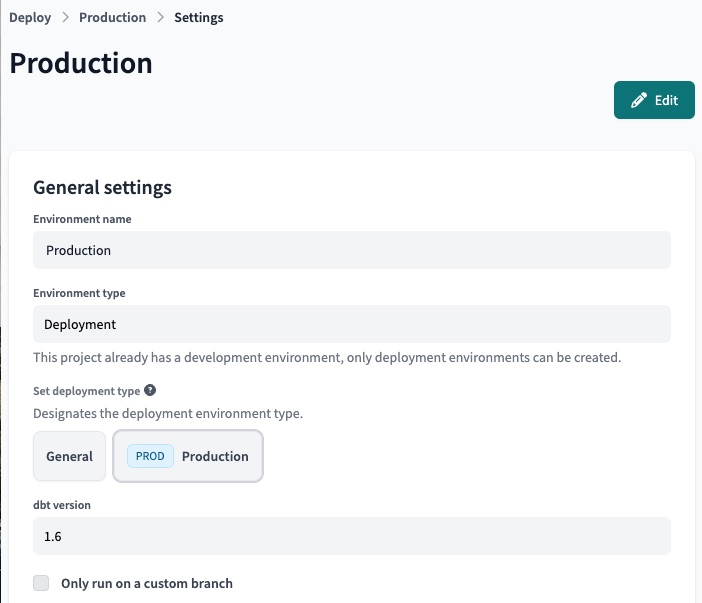Click the help icon beside Set deployment type

tap(150, 391)
